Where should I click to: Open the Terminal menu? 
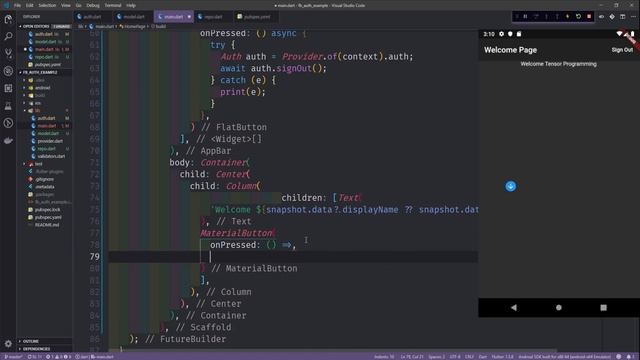pyautogui.click(x=113, y=5)
